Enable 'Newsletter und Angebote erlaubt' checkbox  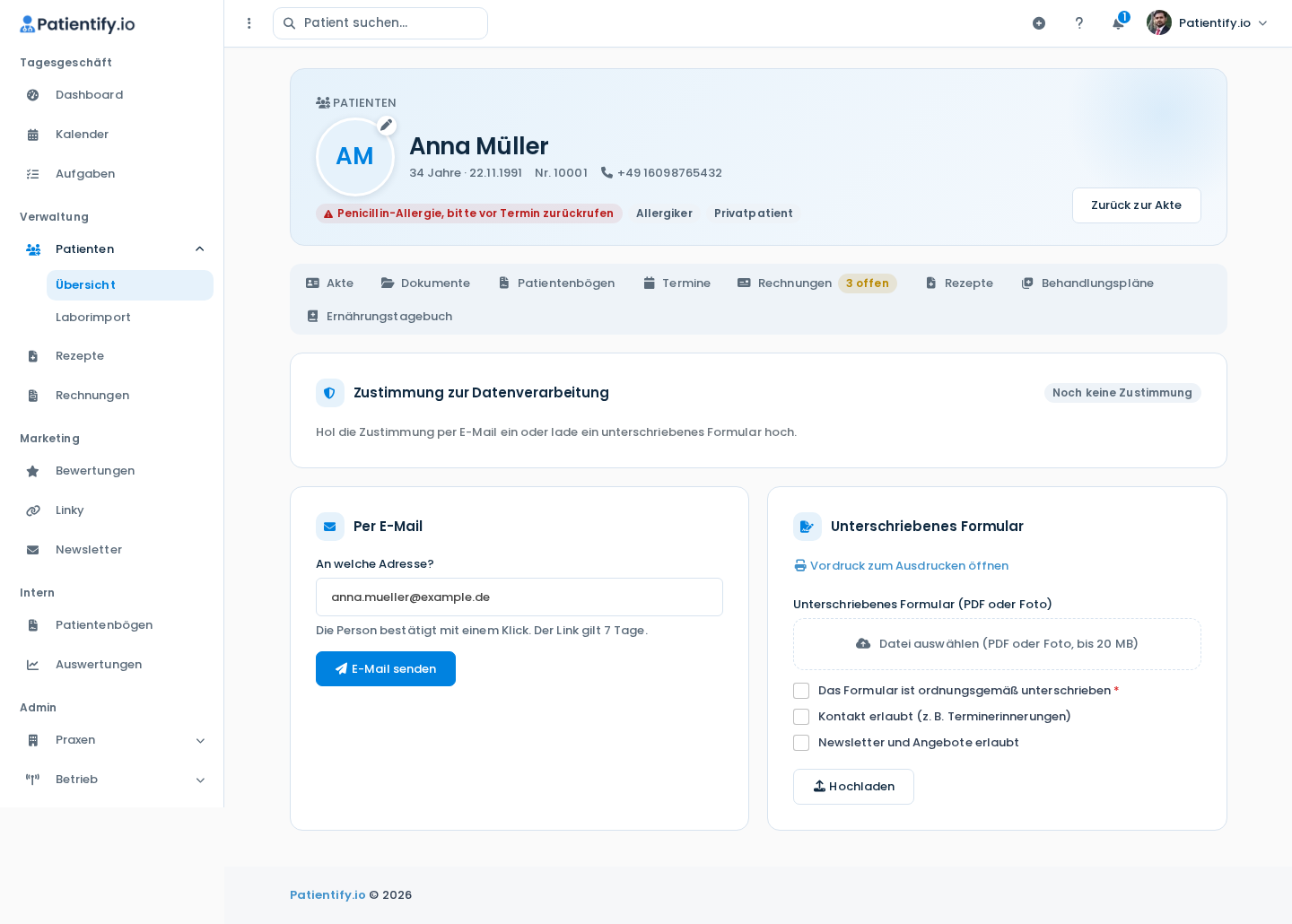click(801, 743)
